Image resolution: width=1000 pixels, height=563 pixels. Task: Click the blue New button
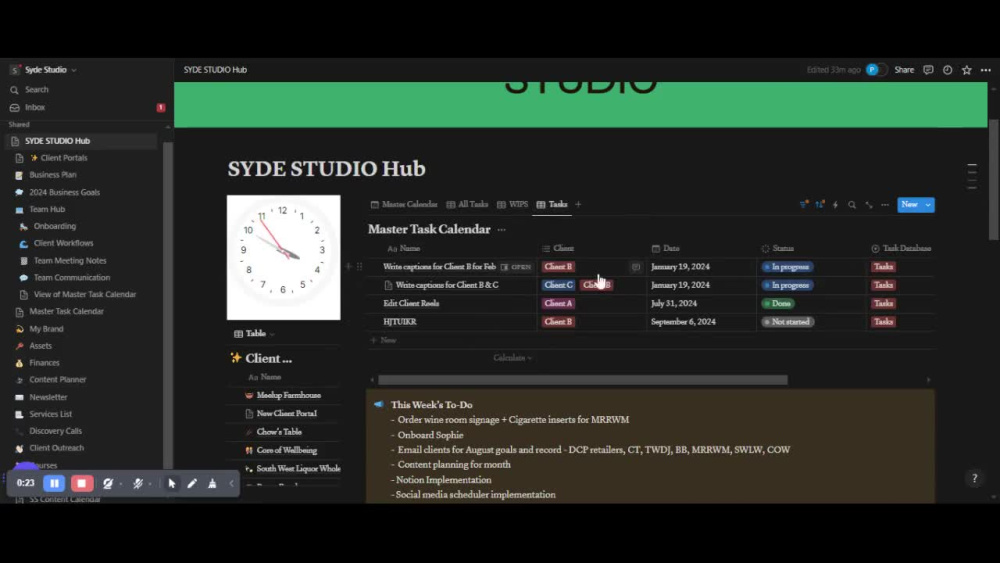(909, 205)
